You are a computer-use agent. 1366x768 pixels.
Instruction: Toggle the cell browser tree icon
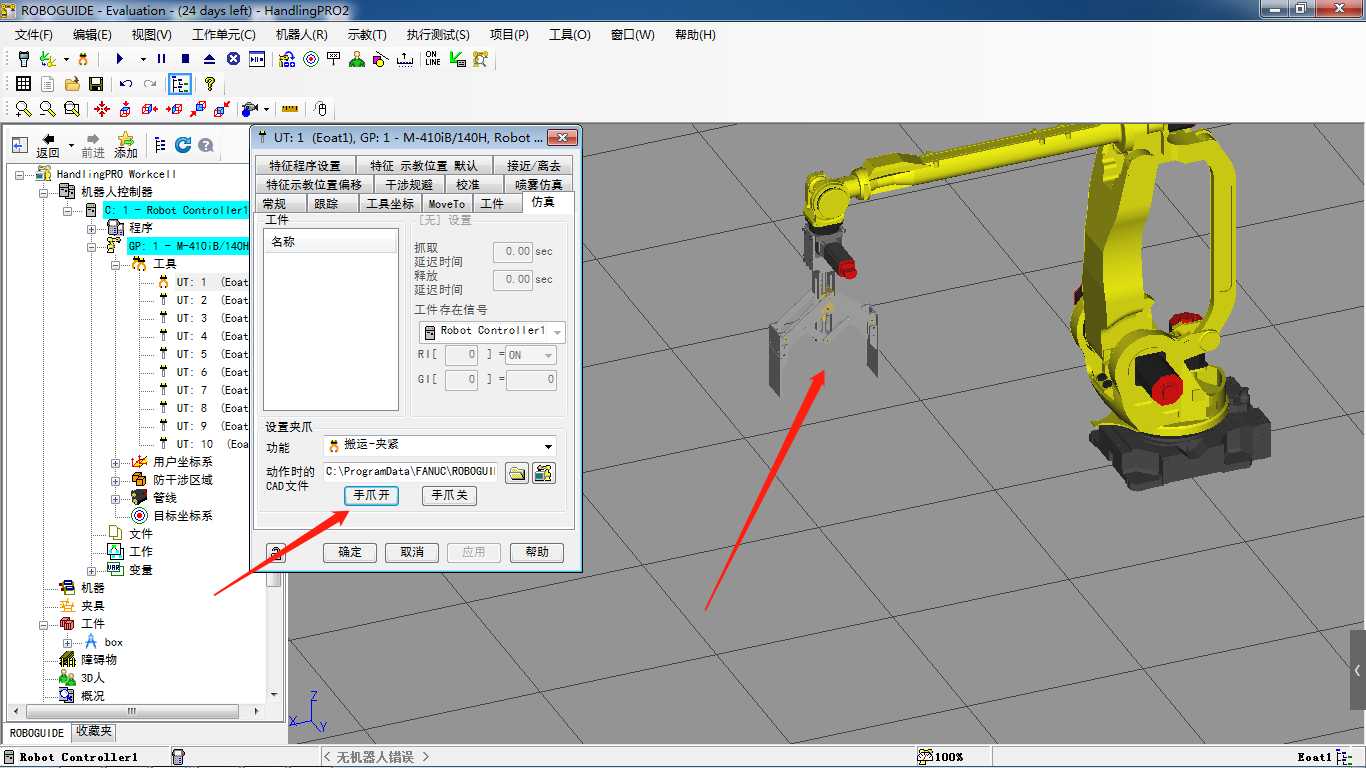click(x=180, y=84)
